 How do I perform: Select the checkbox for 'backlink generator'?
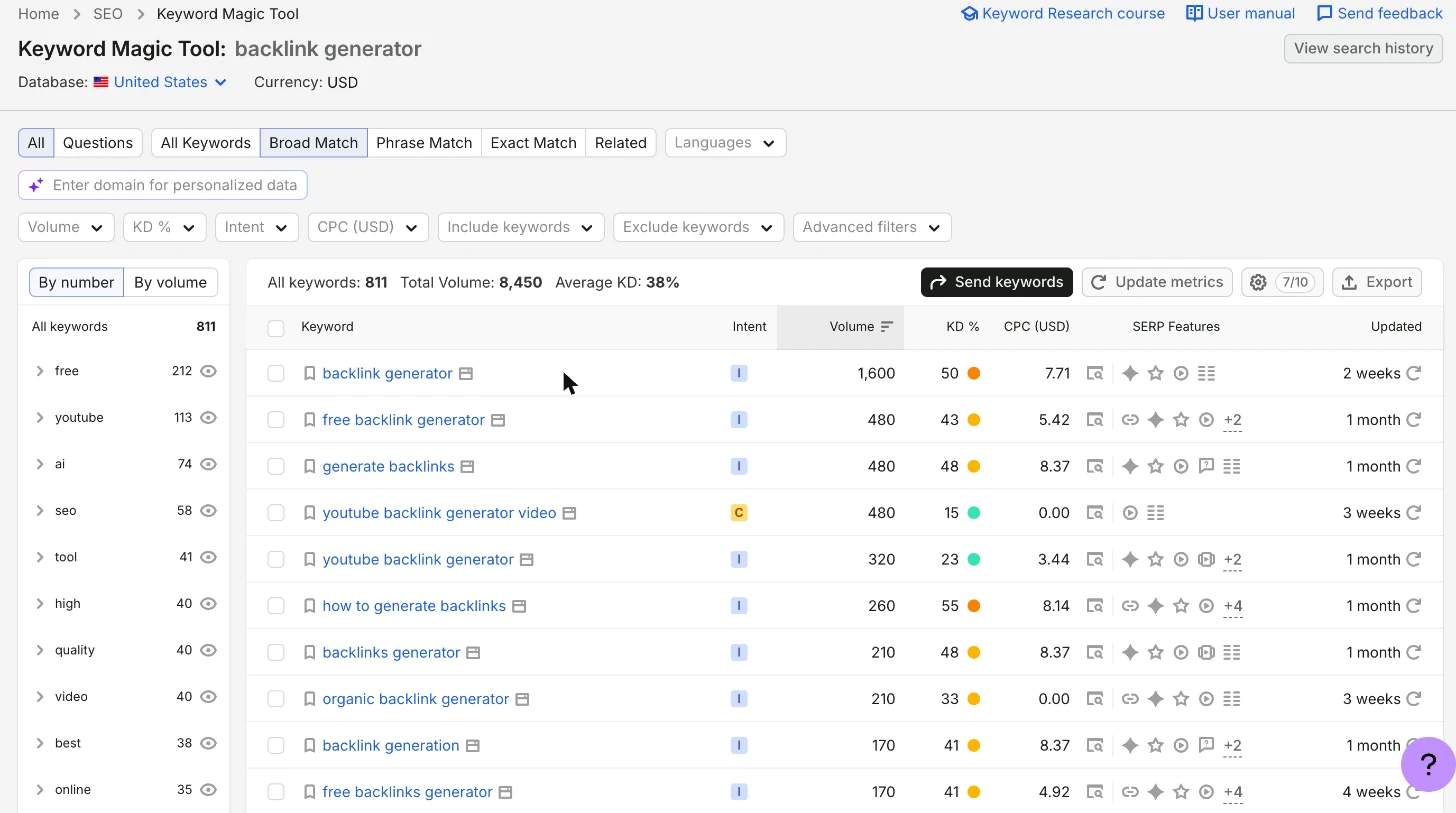(276, 373)
